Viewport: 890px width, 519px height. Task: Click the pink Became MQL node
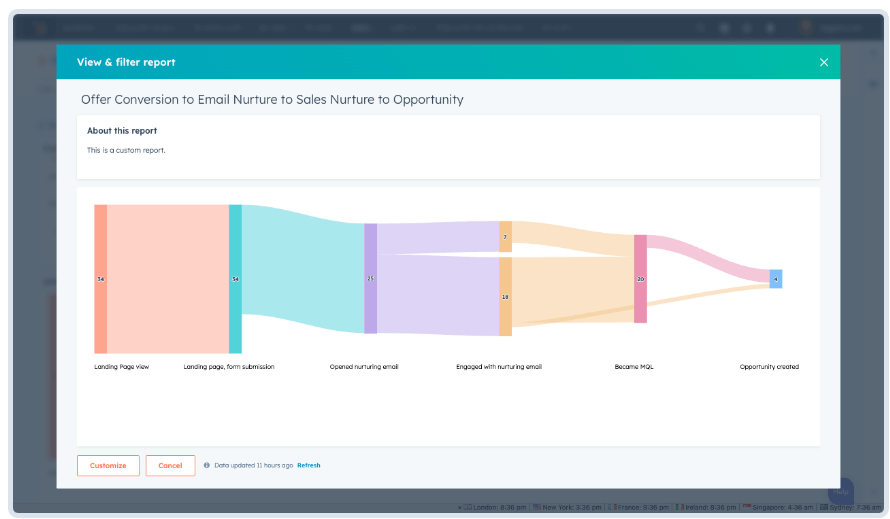(x=640, y=279)
